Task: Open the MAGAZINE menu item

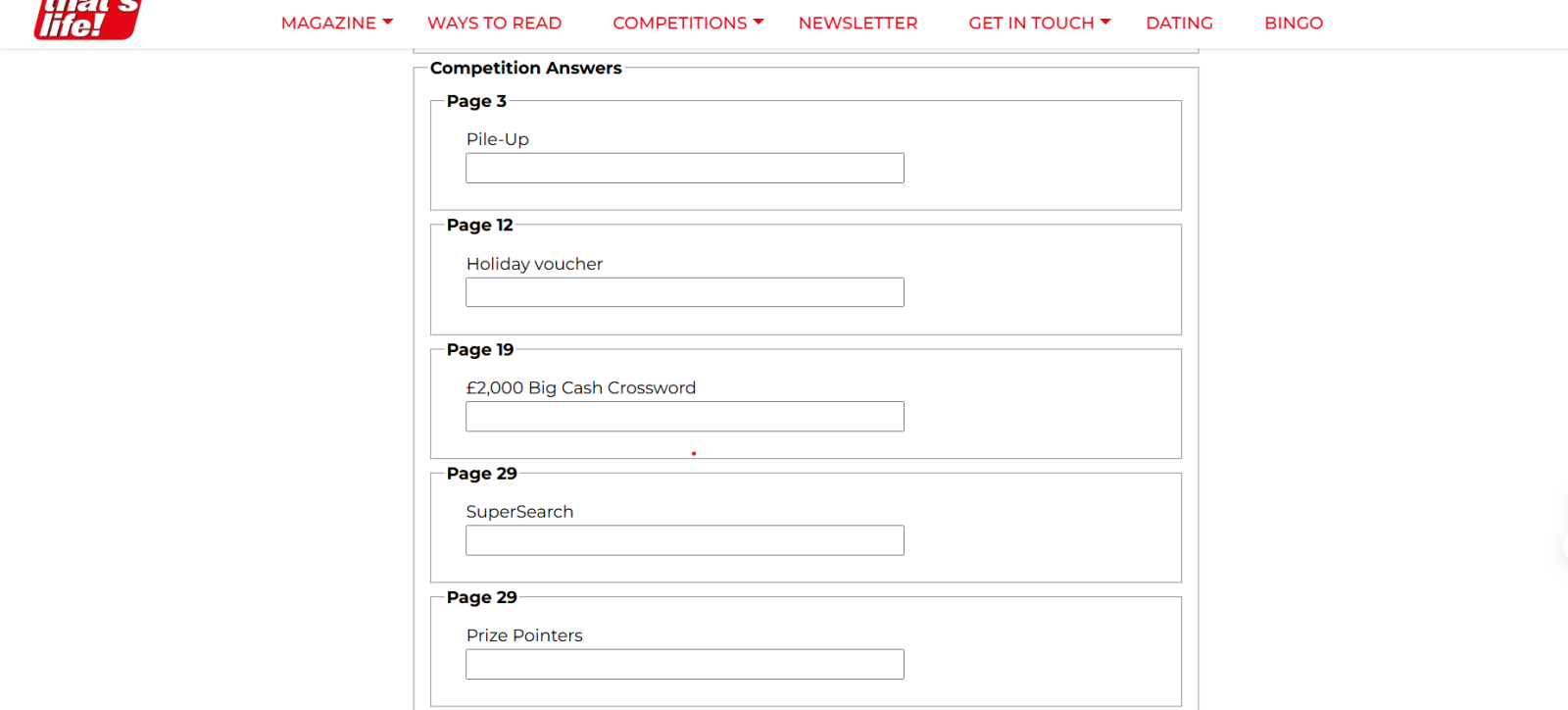Action: [328, 23]
